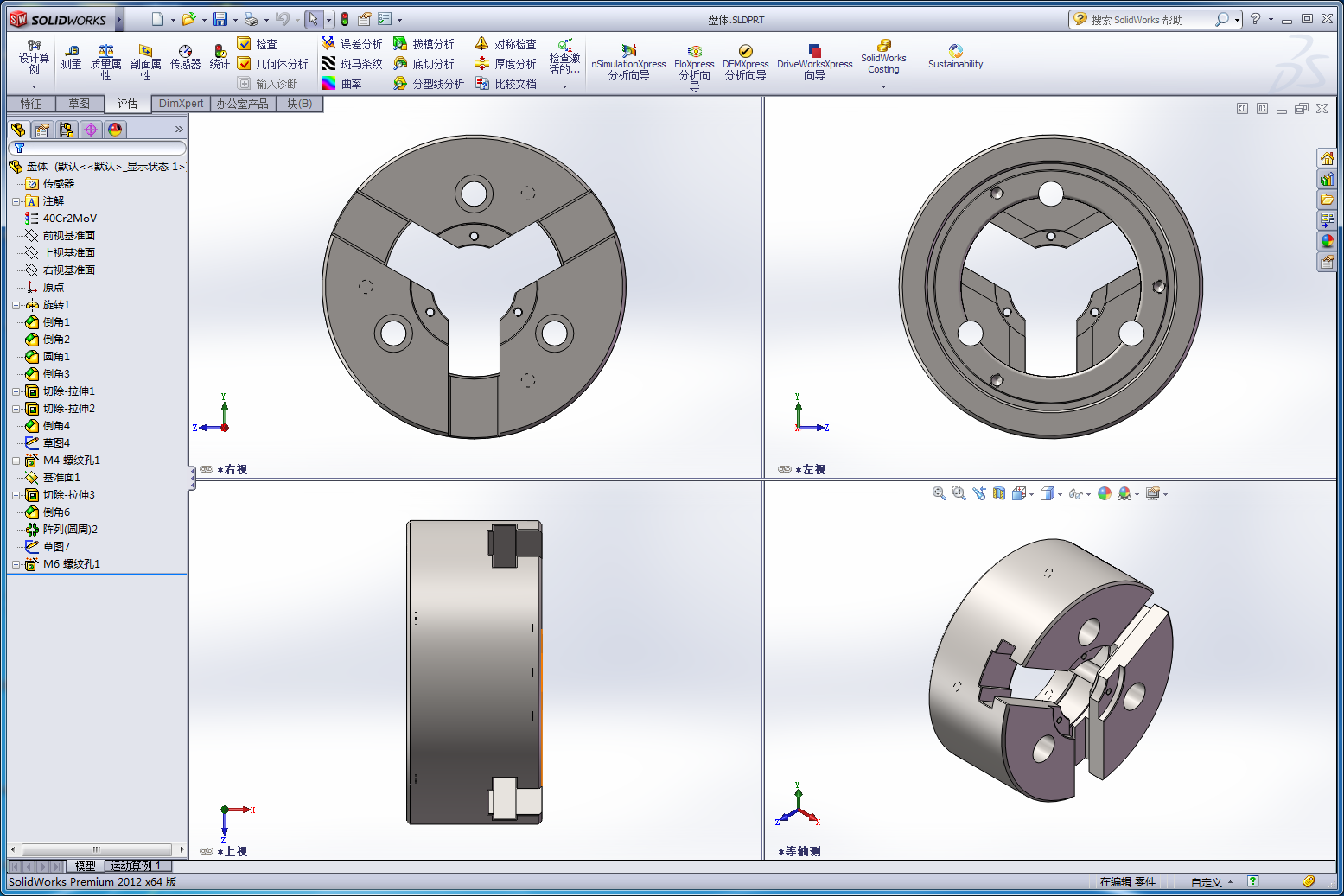Open the Sustainability tool
Screen dimensions: 1344x896
(x=955, y=57)
